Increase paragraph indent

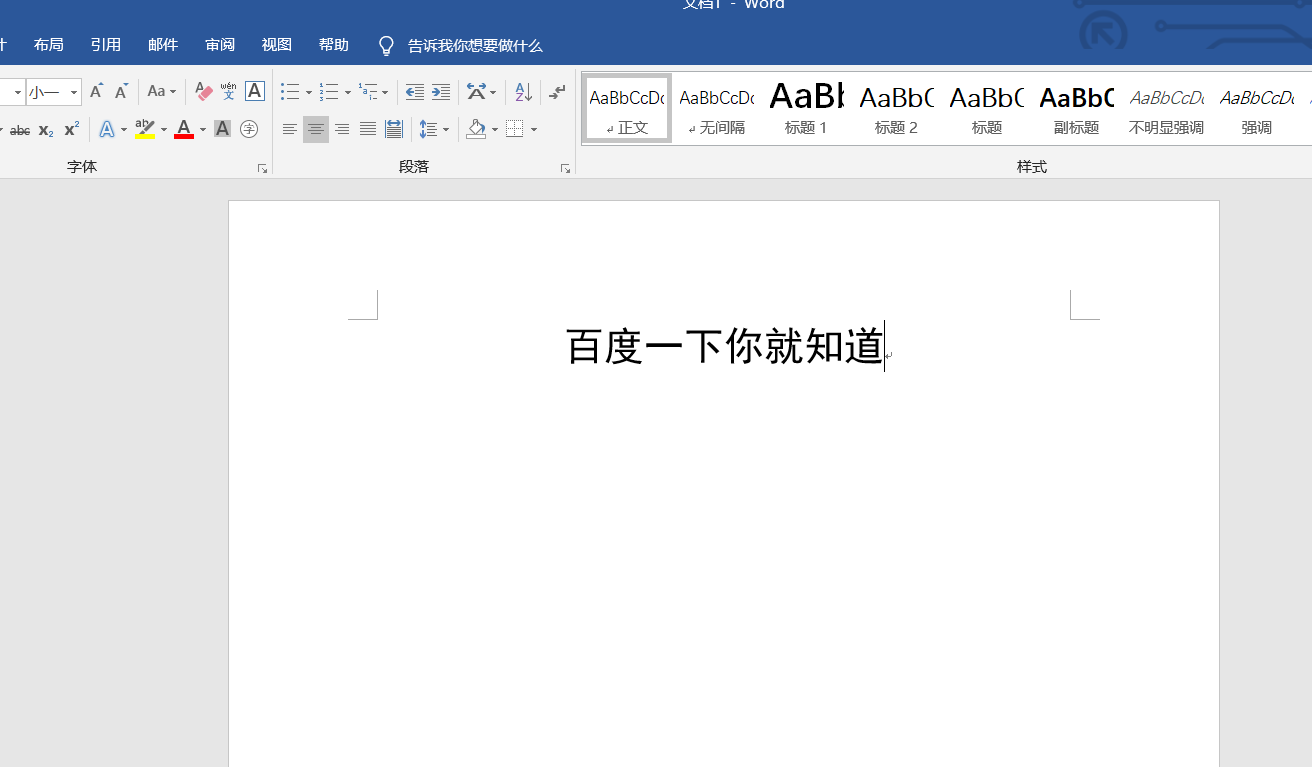441,92
